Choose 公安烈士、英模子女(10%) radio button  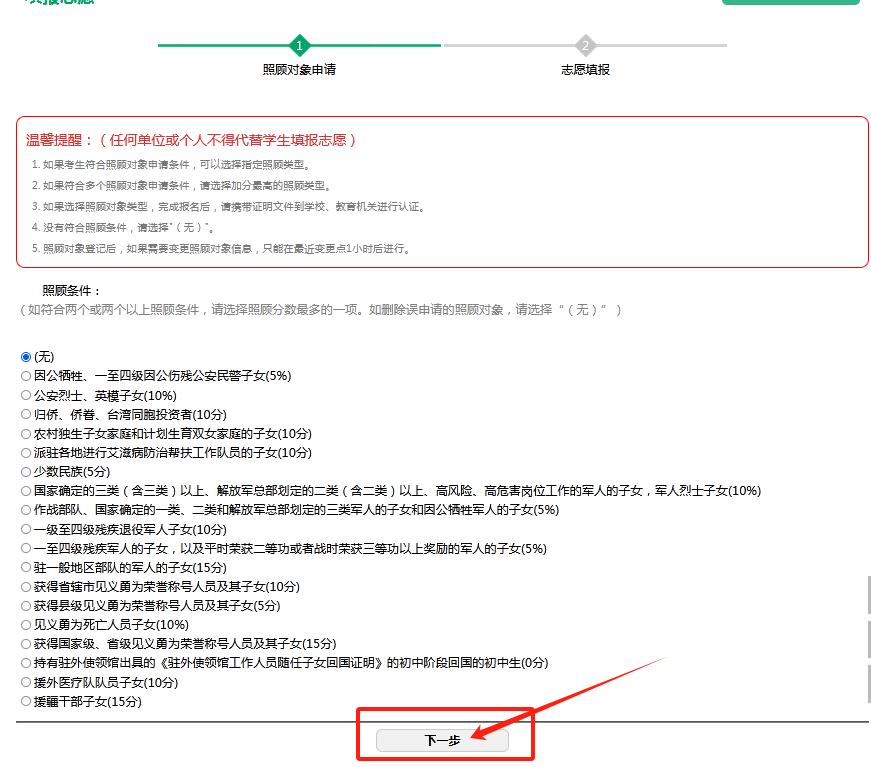26,395
